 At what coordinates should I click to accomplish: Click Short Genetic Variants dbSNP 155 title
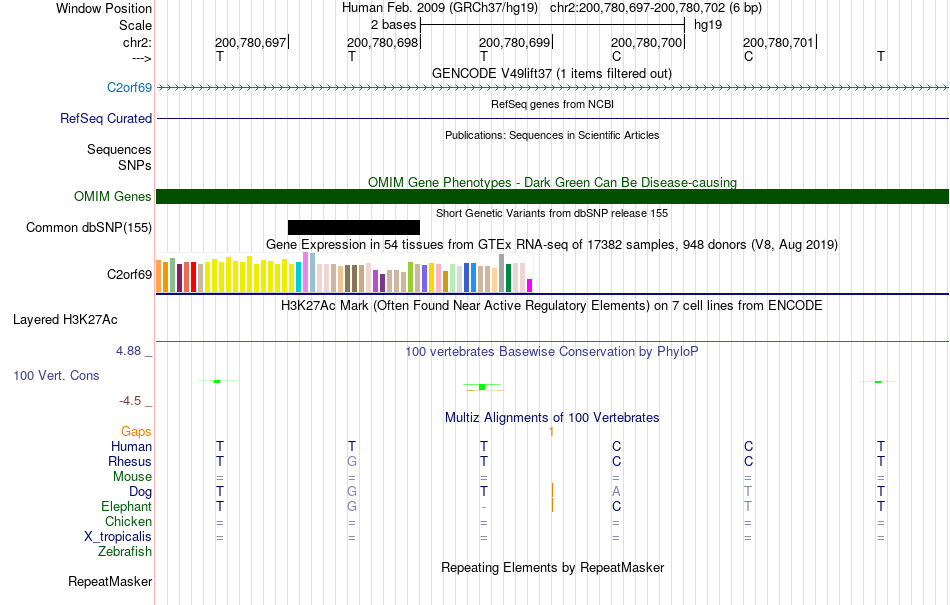click(x=552, y=213)
